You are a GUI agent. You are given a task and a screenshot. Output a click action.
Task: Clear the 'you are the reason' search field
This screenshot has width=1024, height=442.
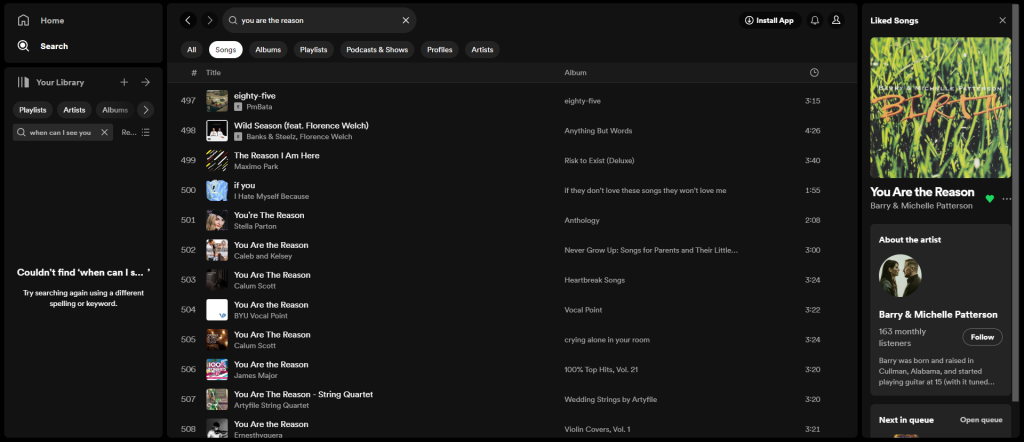tap(405, 20)
